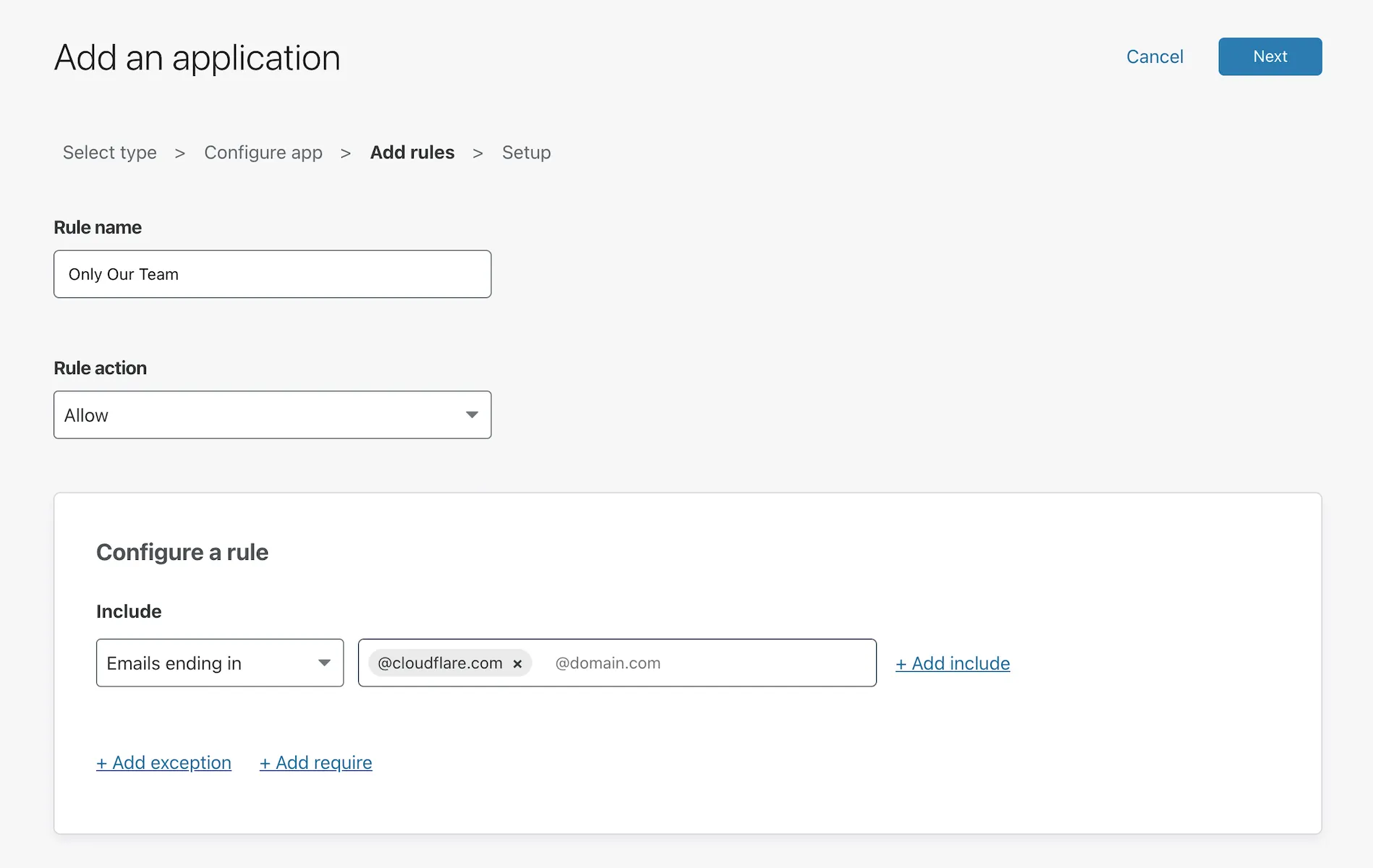1373x868 pixels.
Task: Go to the Configure app step
Action: coord(263,153)
